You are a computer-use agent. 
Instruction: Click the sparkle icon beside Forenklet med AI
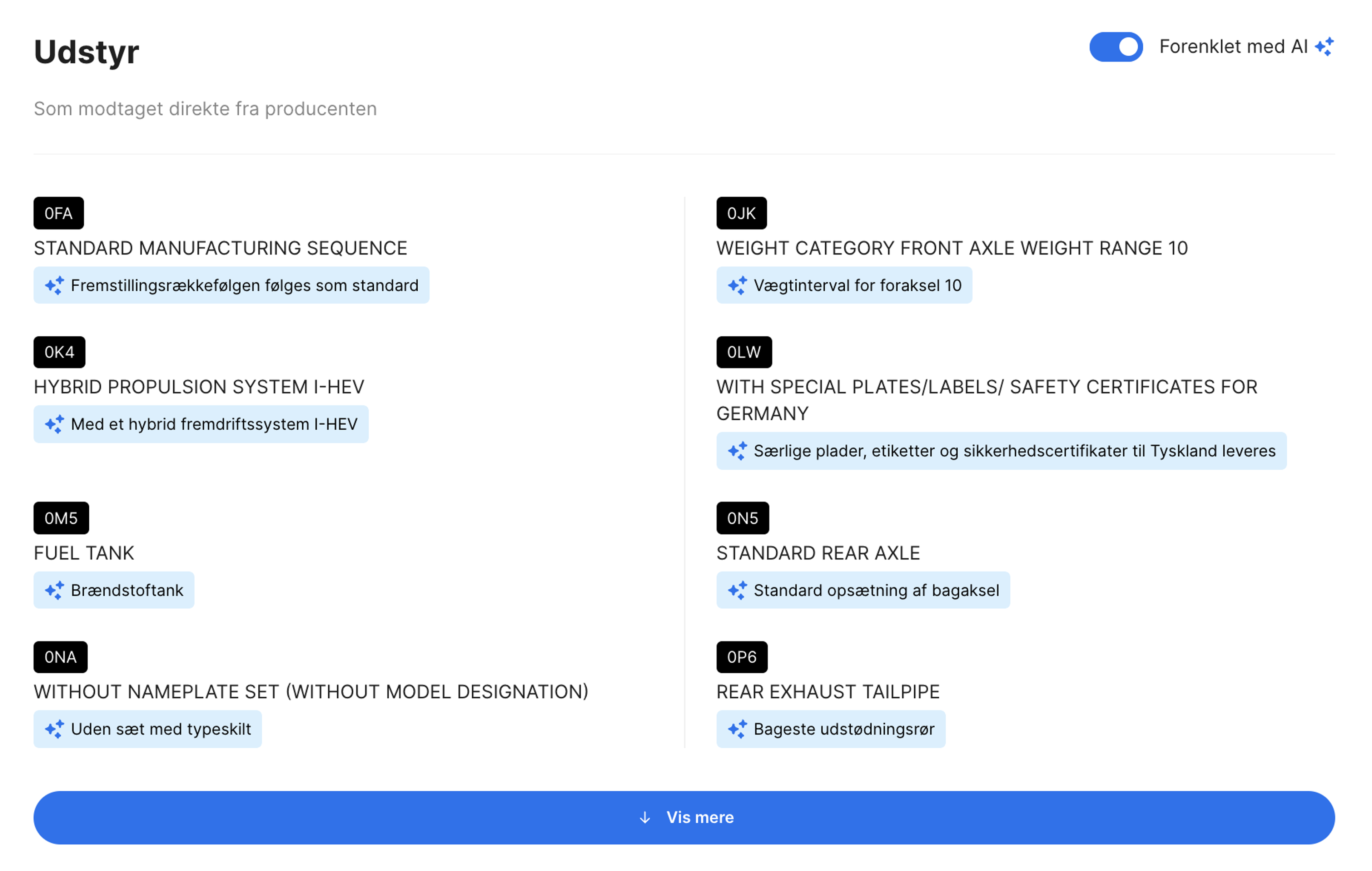(1324, 47)
